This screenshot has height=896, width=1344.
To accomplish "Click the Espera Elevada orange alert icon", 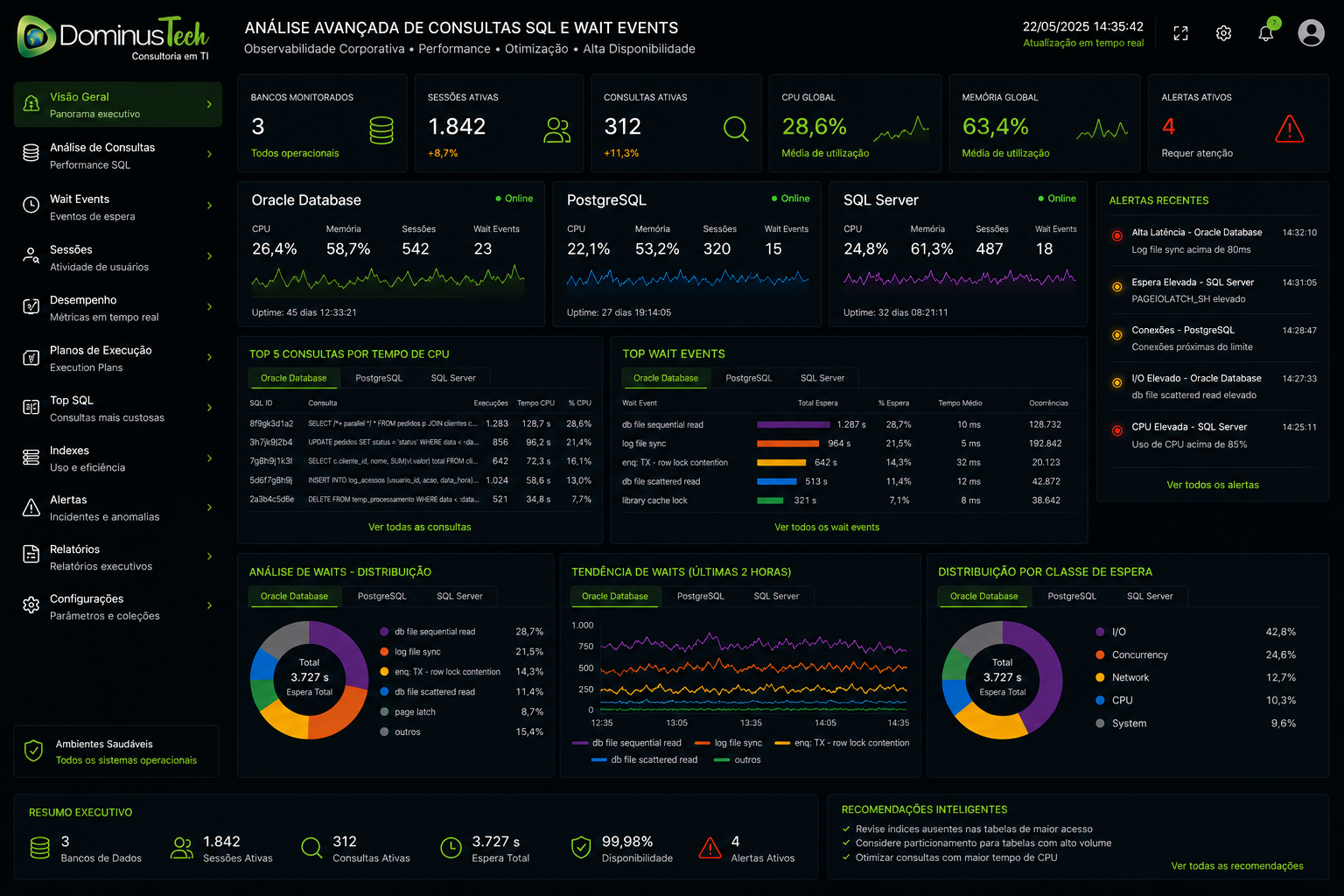I will [x=1117, y=286].
